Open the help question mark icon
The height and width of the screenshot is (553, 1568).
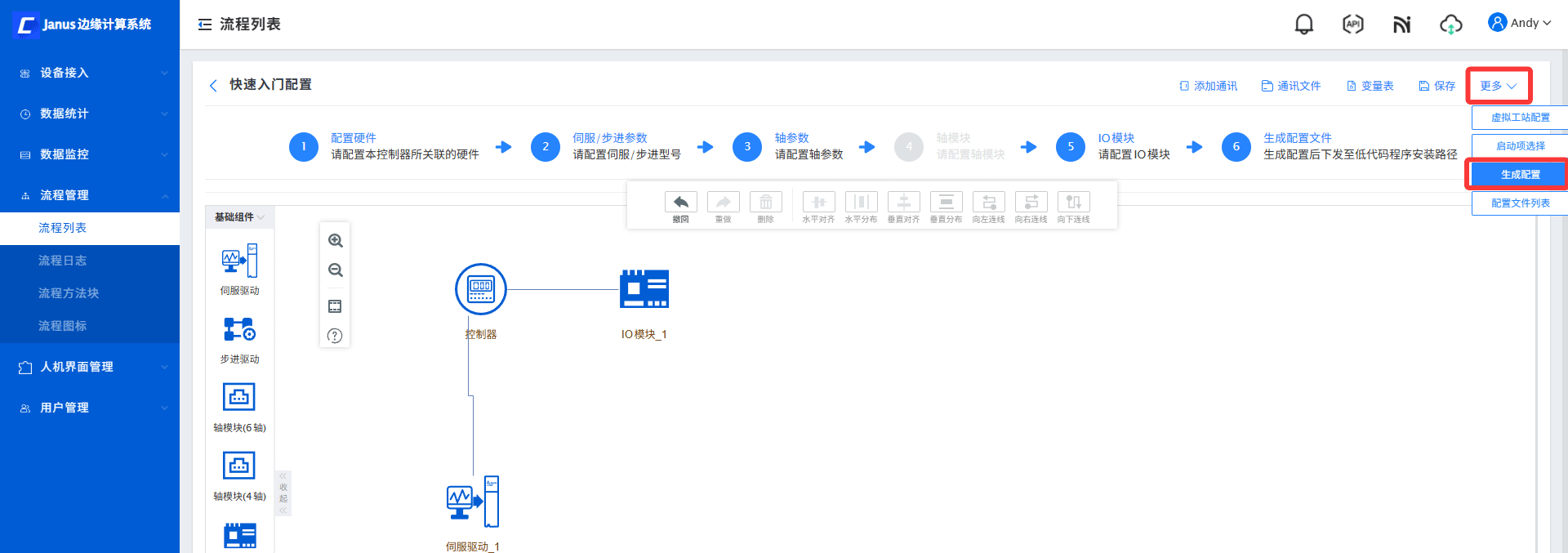(335, 336)
